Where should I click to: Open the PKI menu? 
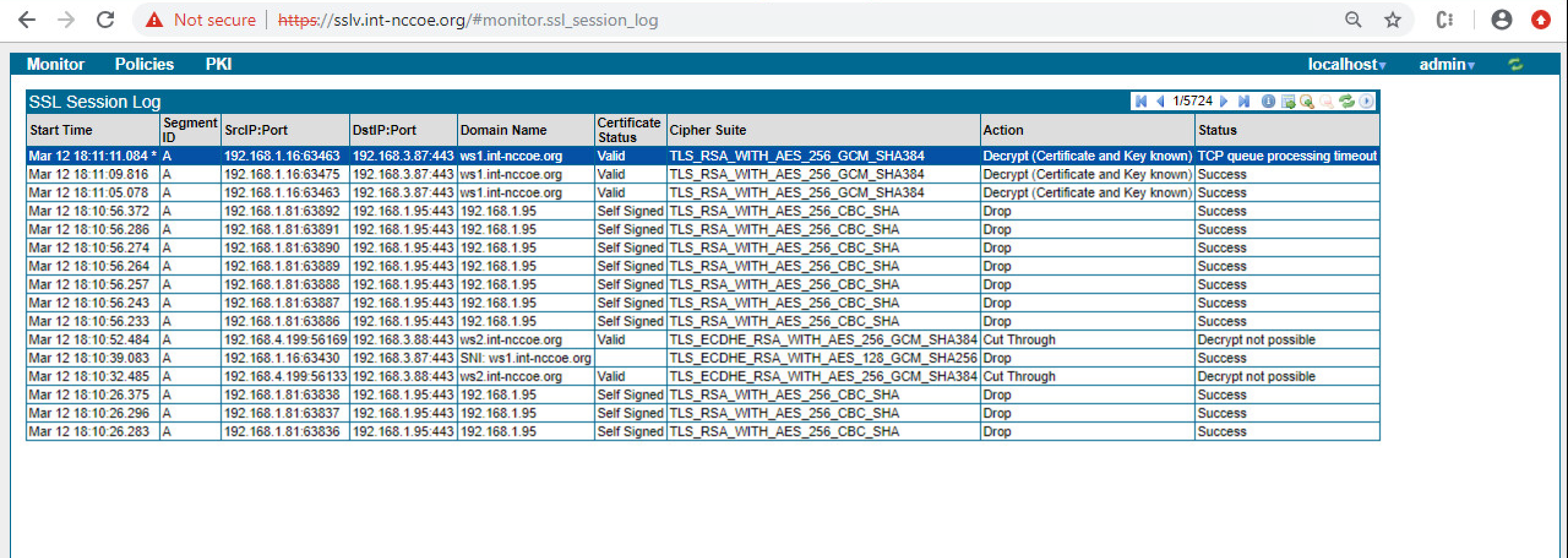[217, 64]
